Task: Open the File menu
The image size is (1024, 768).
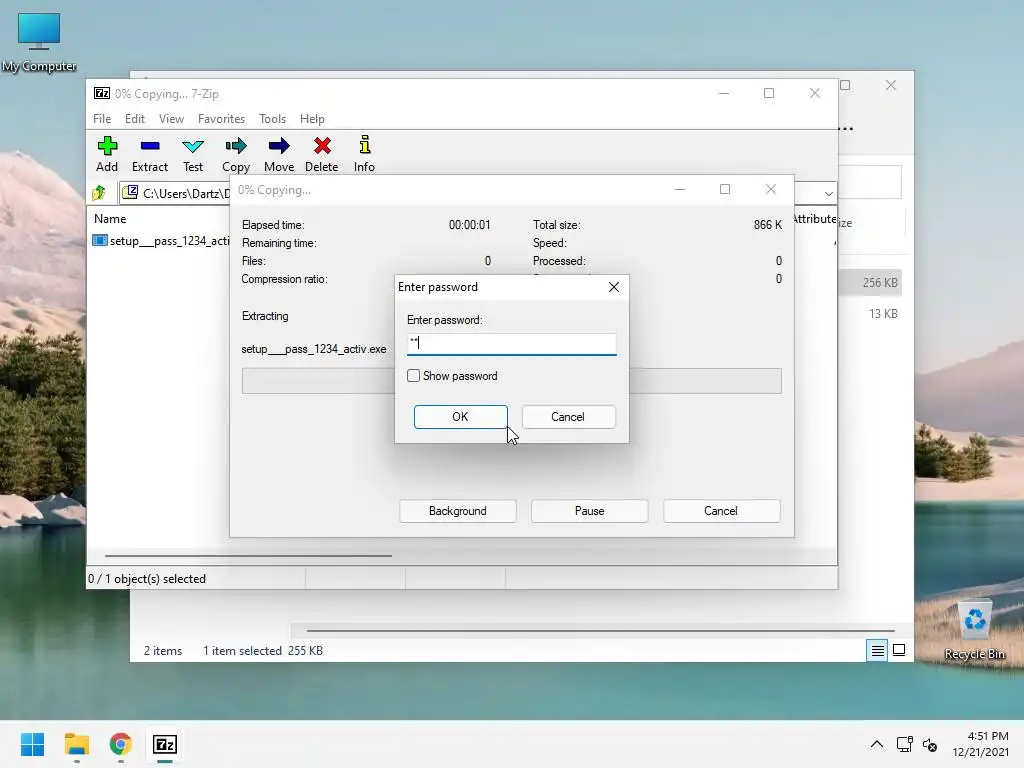Action: [102, 119]
